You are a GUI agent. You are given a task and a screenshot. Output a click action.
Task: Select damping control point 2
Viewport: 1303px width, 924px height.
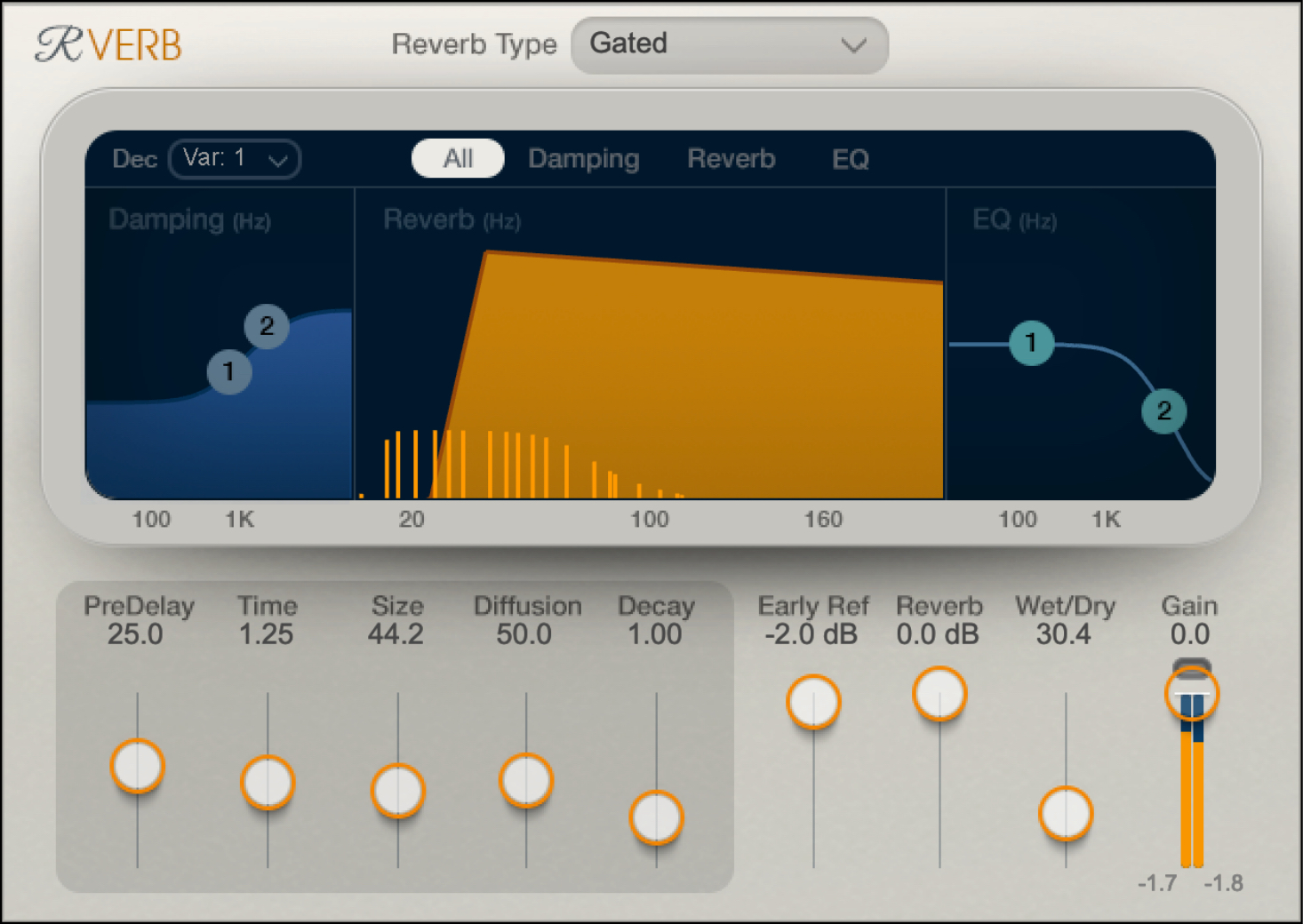pos(267,327)
